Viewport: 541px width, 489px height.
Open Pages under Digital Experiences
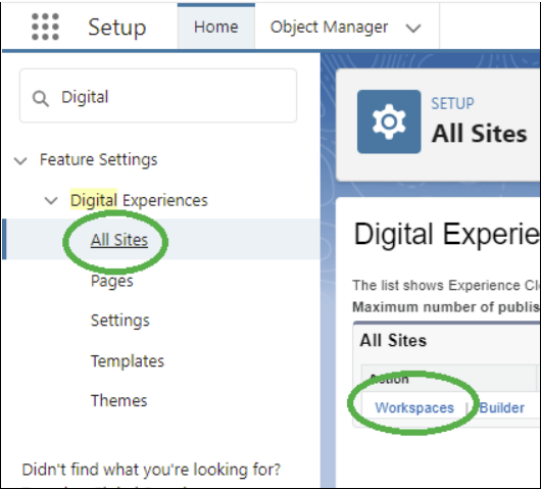[x=112, y=281]
